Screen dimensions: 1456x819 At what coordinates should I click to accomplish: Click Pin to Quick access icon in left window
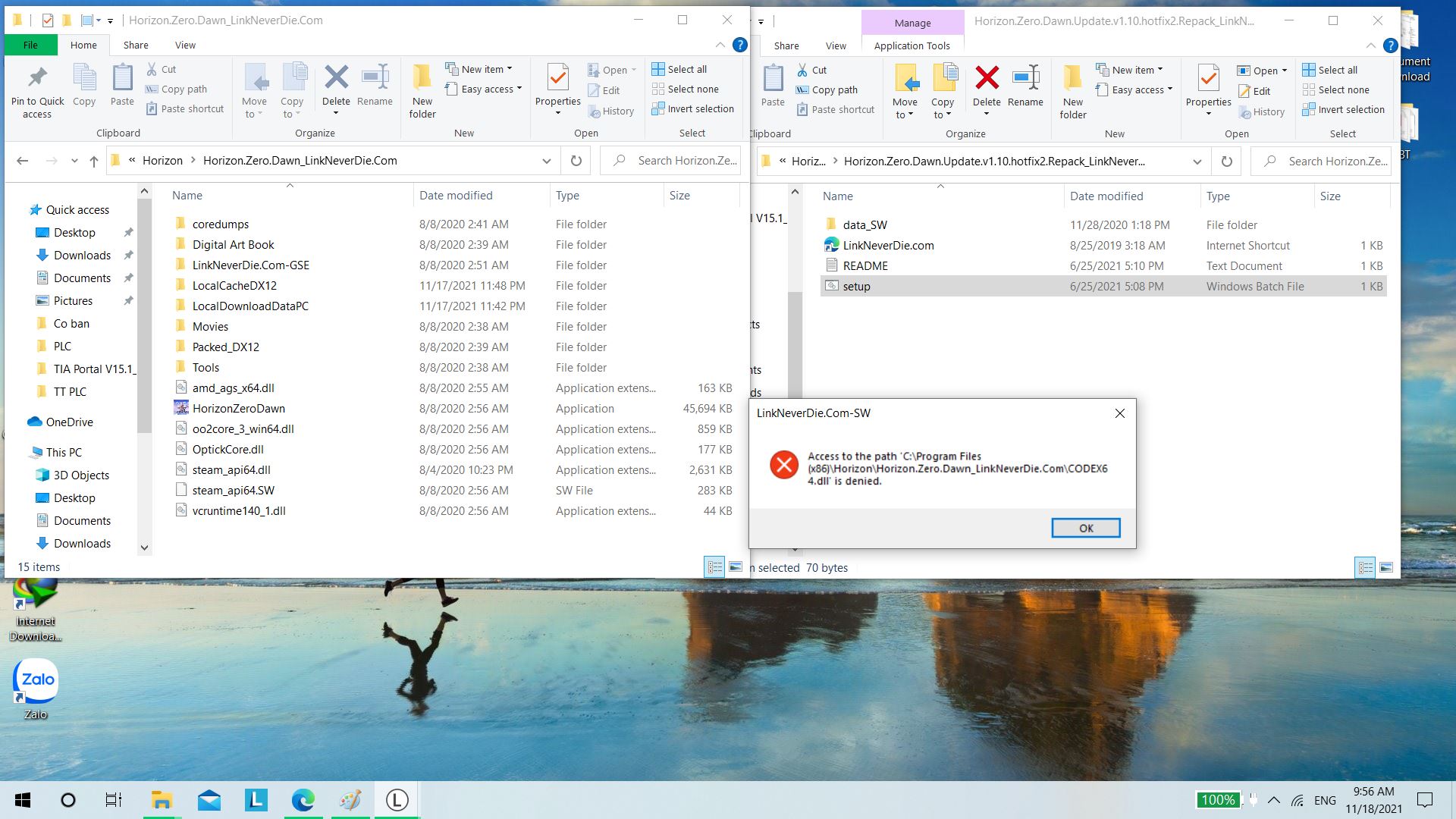coord(37,77)
